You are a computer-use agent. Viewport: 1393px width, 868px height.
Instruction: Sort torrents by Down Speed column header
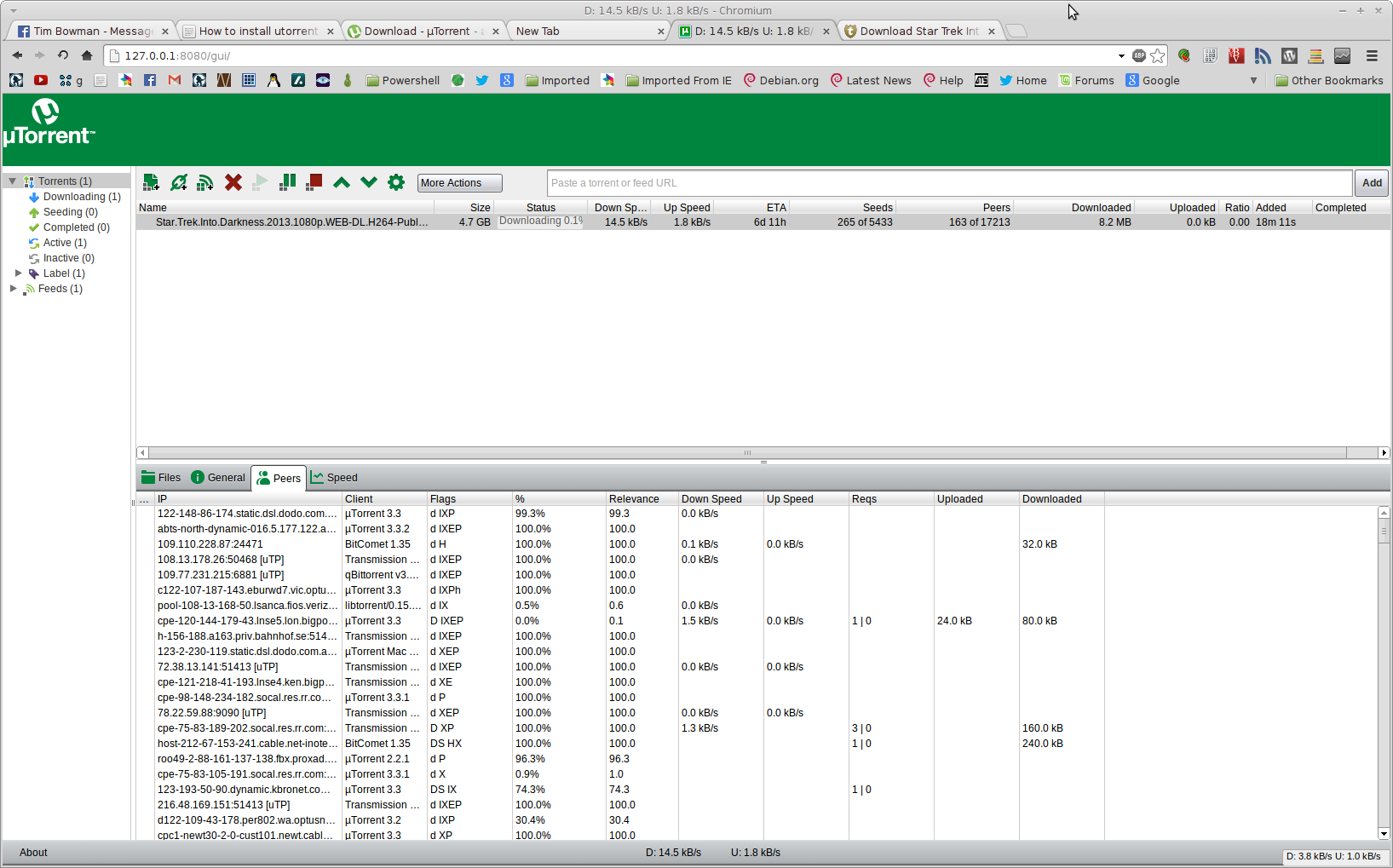point(620,208)
